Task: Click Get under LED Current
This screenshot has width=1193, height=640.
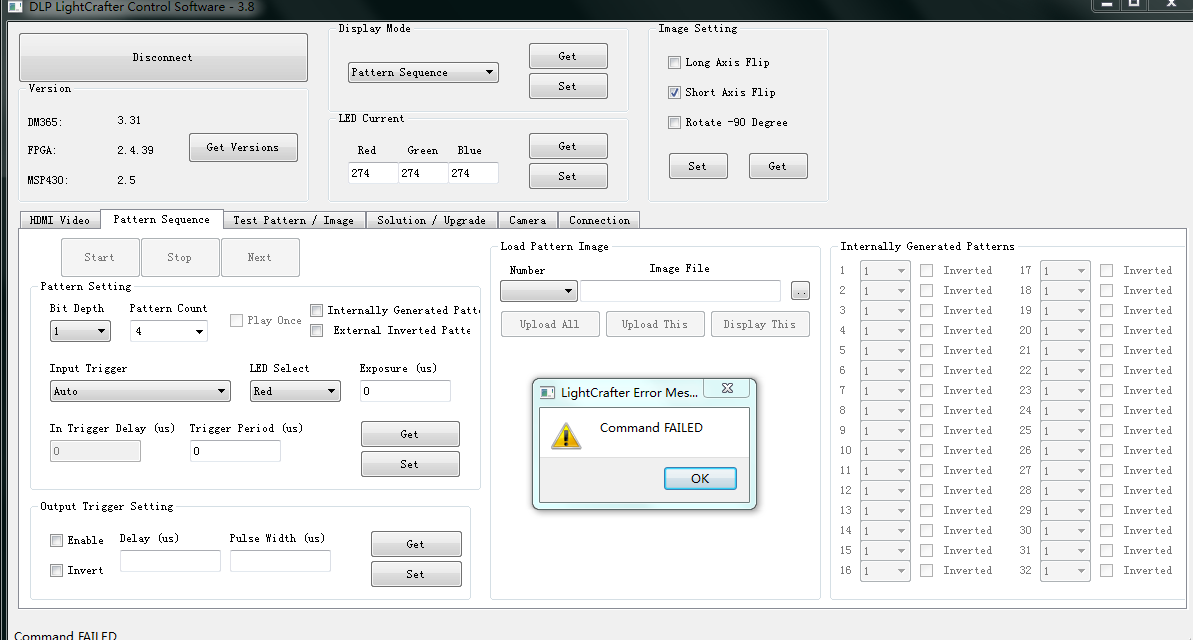Action: pyautogui.click(x=568, y=146)
